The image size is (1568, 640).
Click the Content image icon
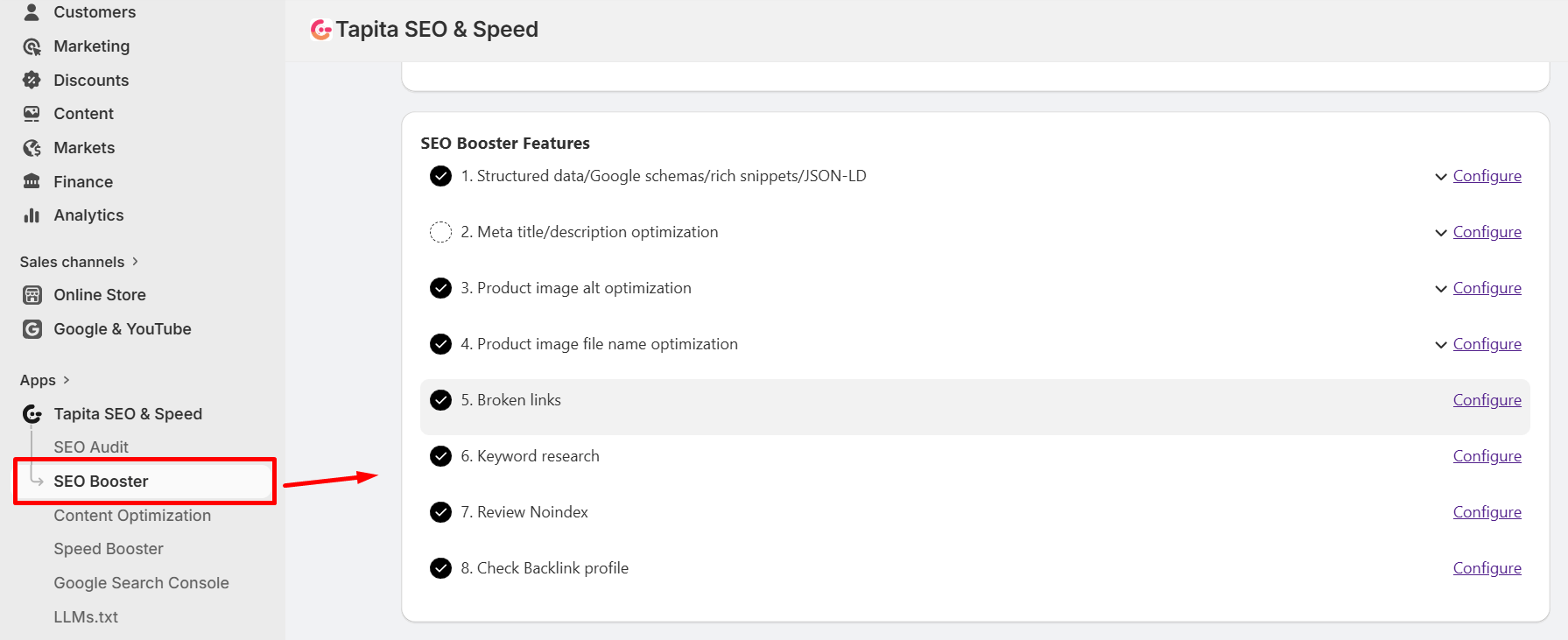tap(32, 114)
